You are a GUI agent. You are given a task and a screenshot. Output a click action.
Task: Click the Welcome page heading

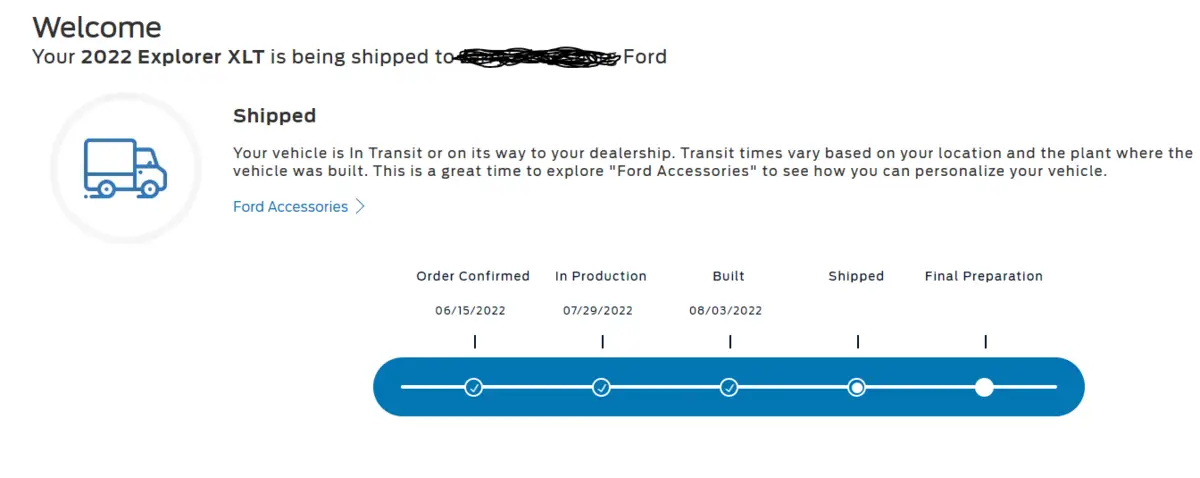pos(96,26)
